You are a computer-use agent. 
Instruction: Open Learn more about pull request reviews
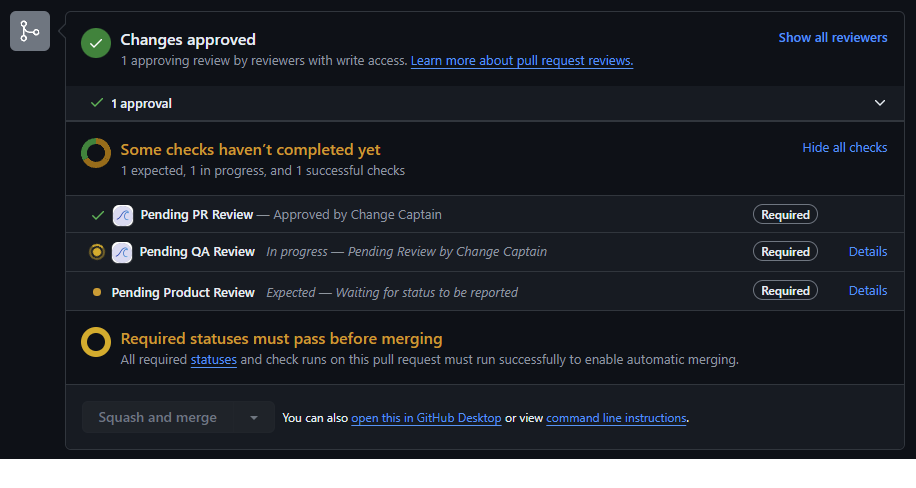coord(521,61)
